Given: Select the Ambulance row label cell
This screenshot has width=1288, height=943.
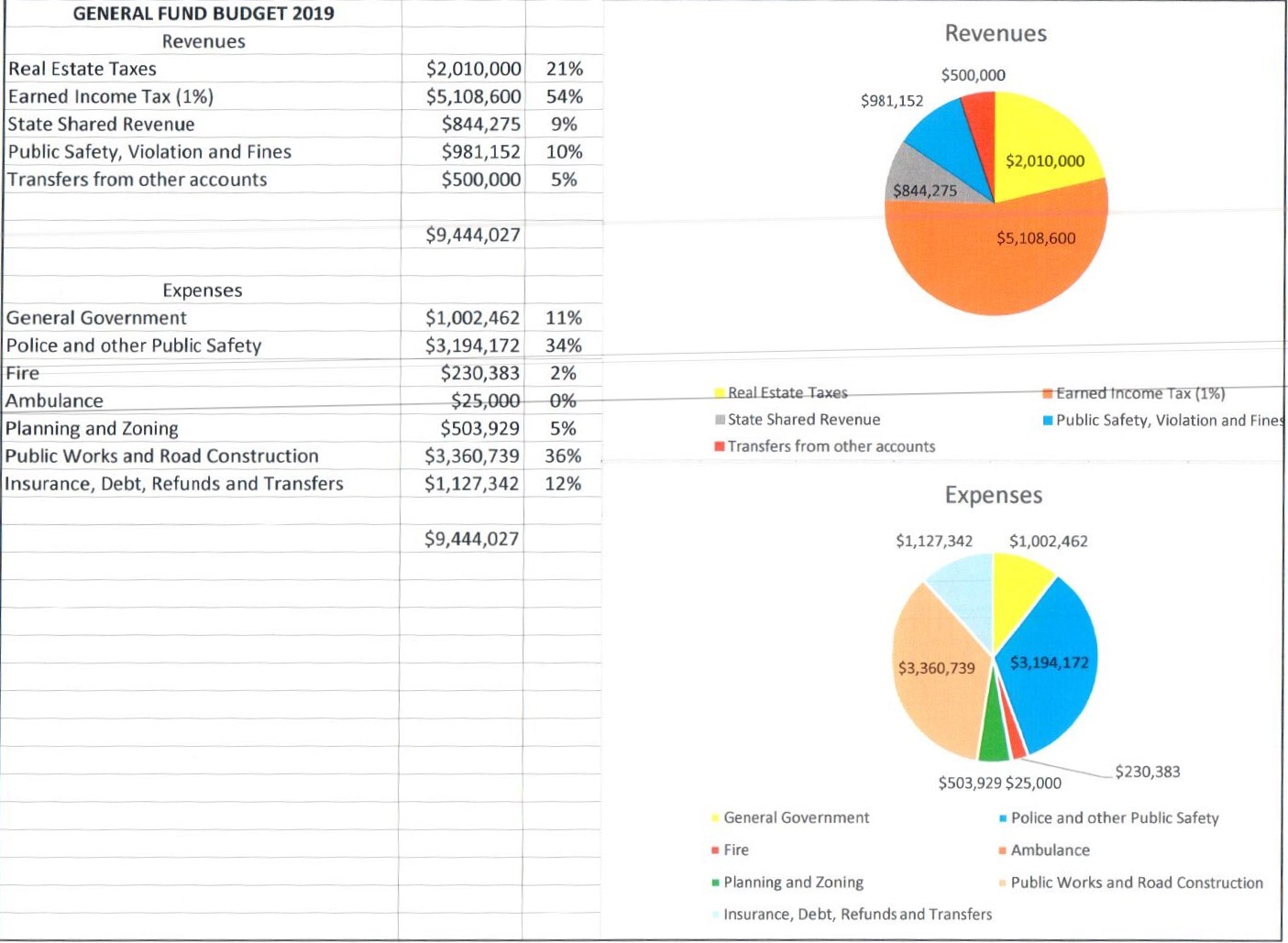Looking at the screenshot, I should pos(55,401).
